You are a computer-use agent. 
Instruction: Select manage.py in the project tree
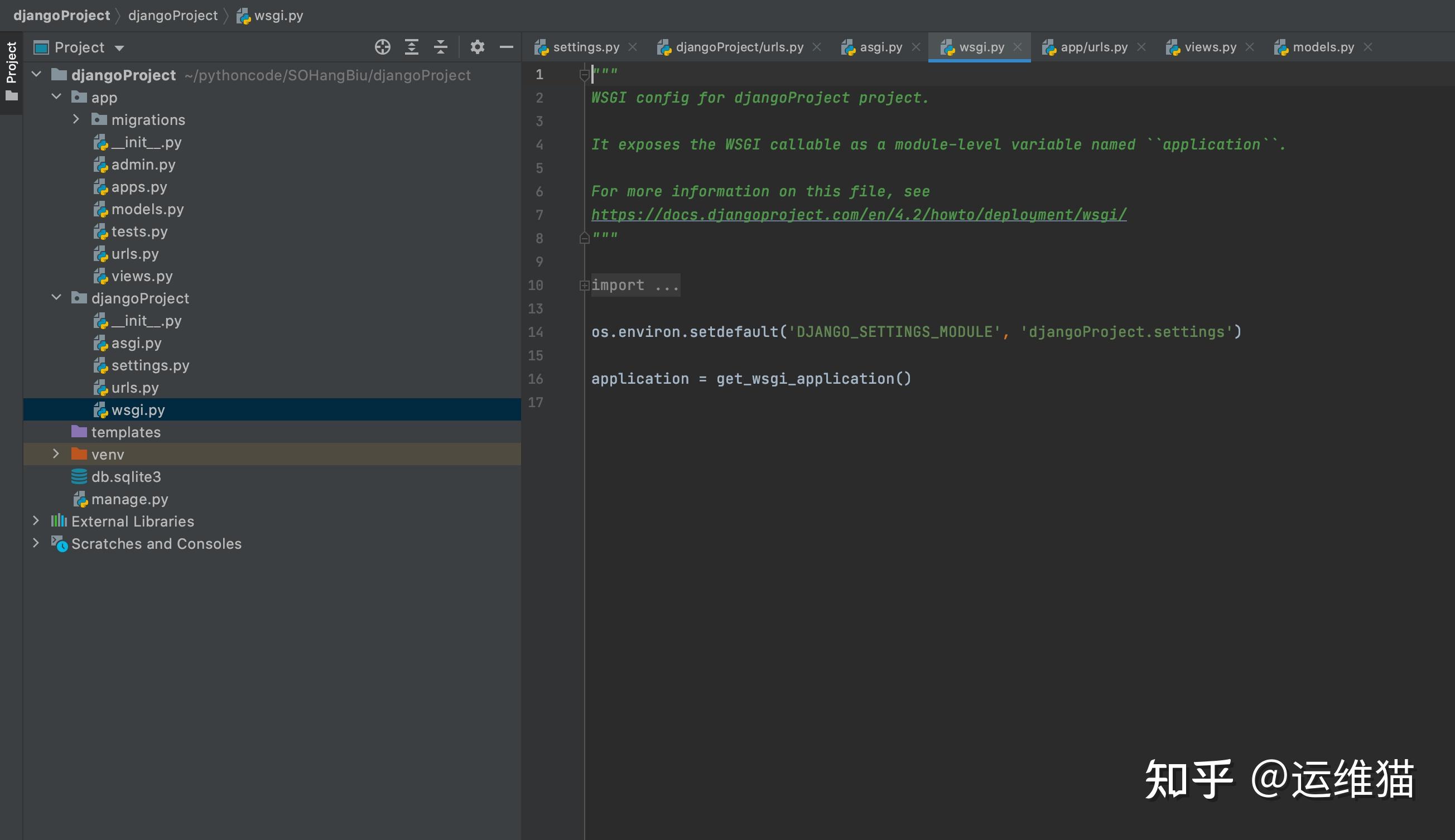(x=129, y=499)
